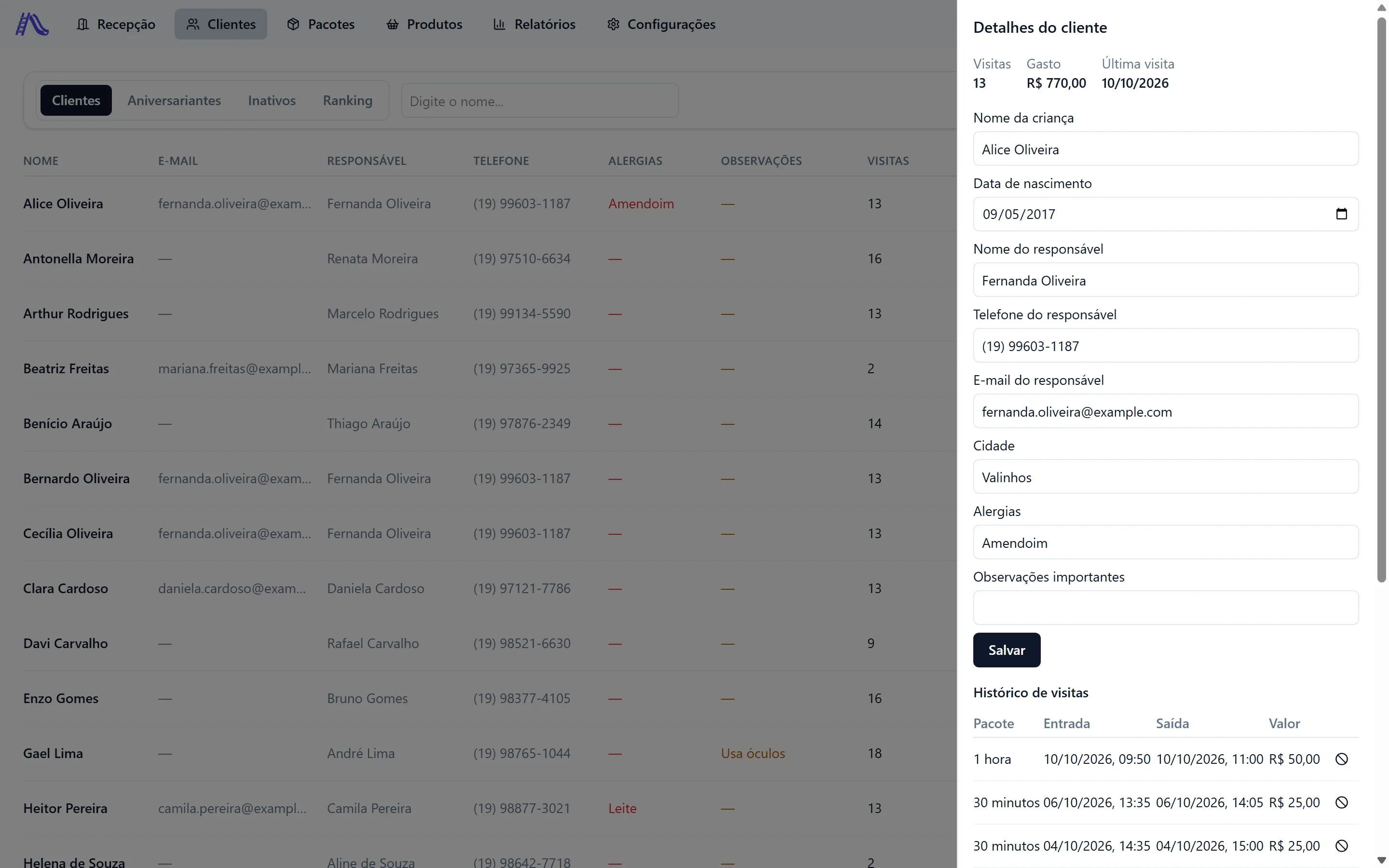
Task: Select Enzo Gomes in the client table
Action: click(61, 699)
